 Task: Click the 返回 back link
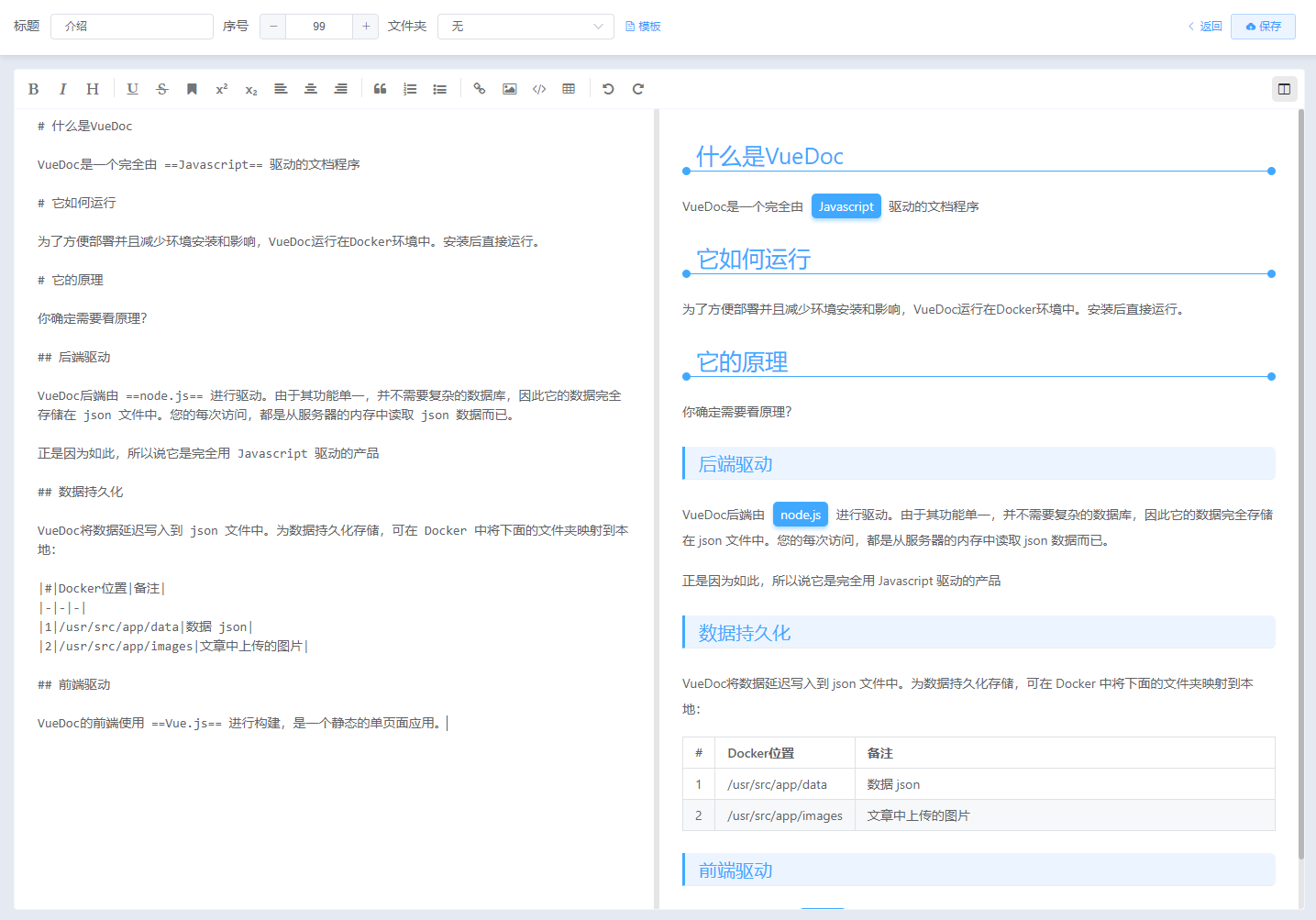(x=1205, y=27)
